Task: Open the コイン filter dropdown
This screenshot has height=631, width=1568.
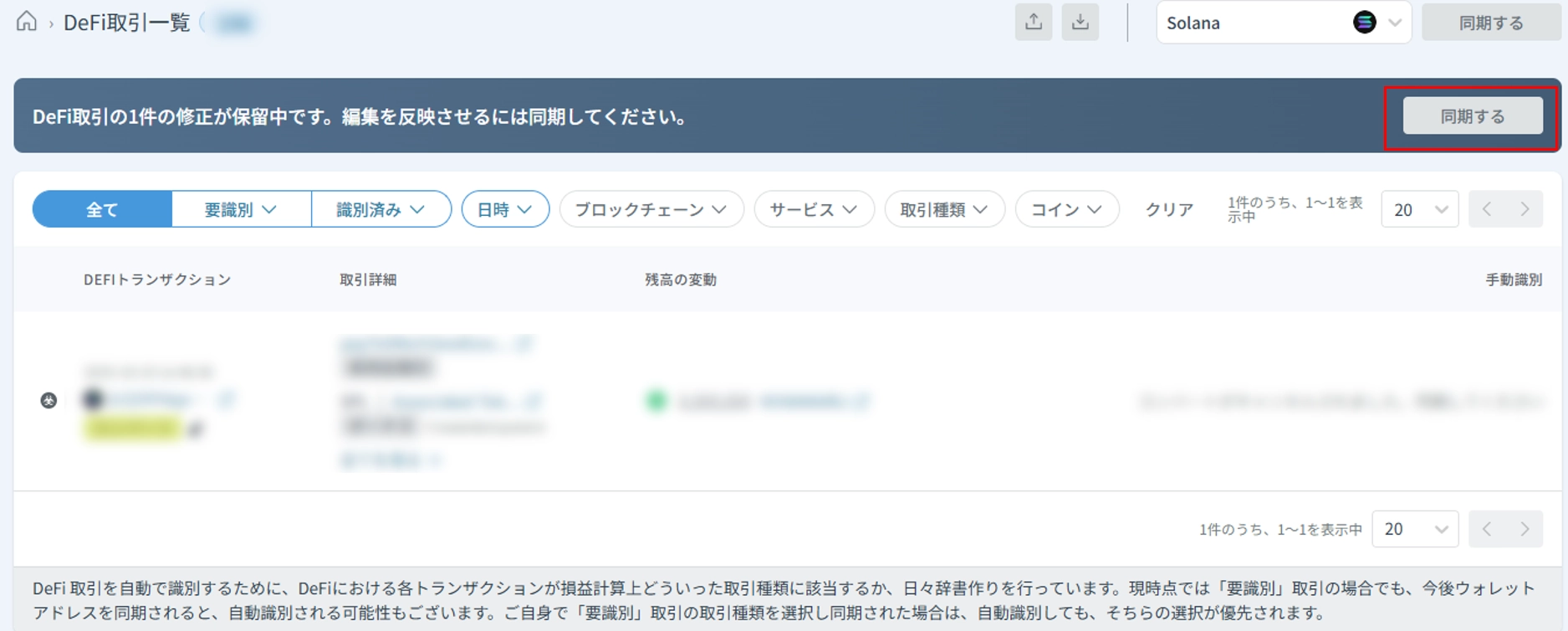Action: [x=1066, y=209]
